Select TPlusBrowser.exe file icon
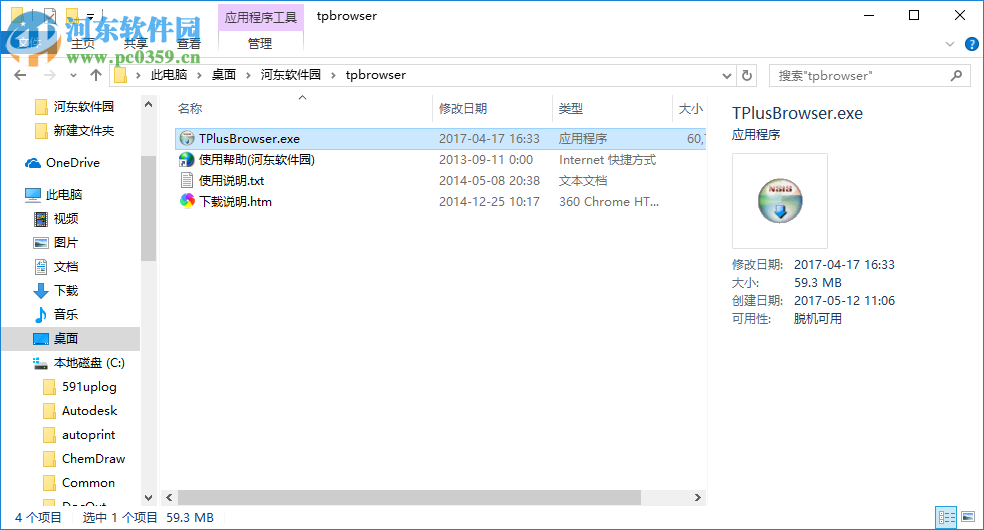984x530 pixels. pyautogui.click(x=187, y=139)
